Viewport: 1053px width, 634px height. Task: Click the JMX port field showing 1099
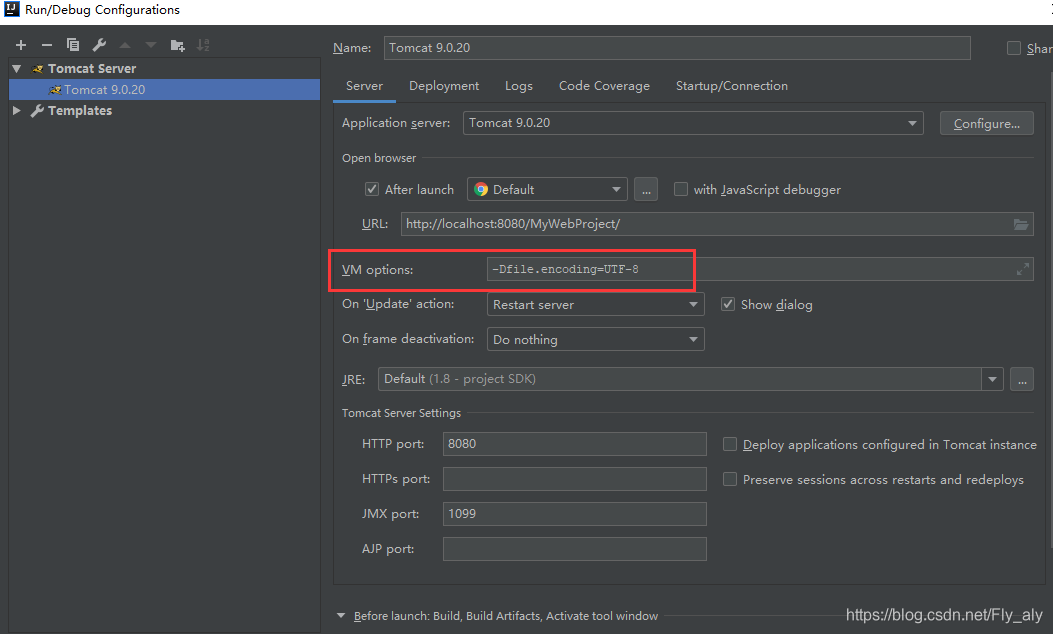click(x=575, y=514)
